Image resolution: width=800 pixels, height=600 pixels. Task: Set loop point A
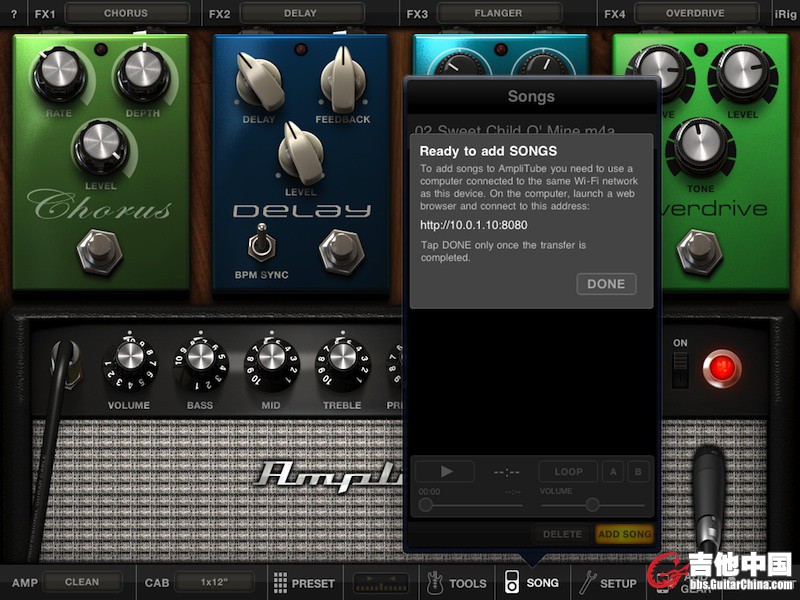pos(613,472)
